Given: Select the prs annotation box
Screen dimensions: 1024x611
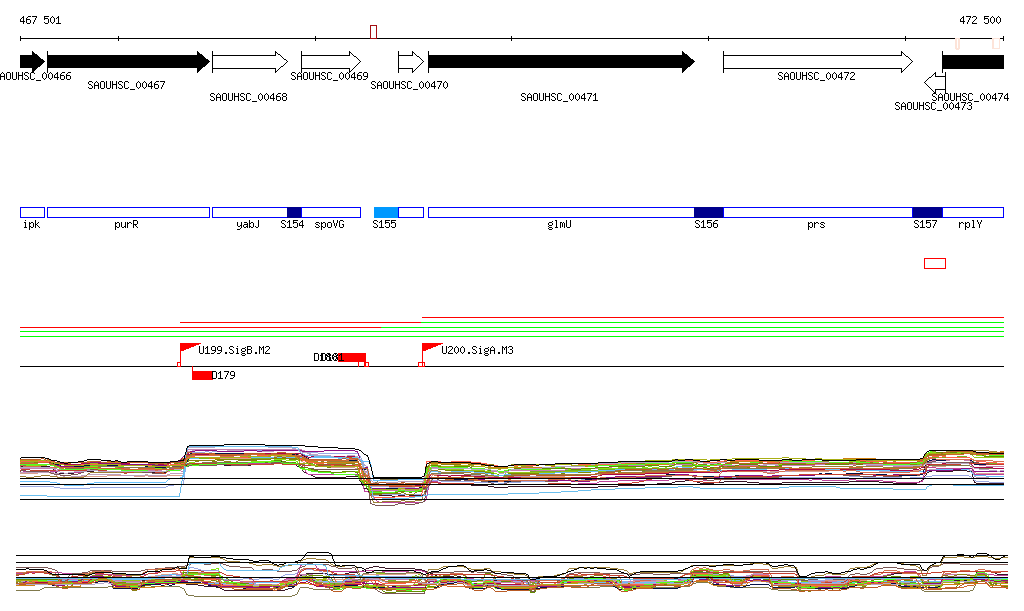Looking at the screenshot, I should coord(817,212).
